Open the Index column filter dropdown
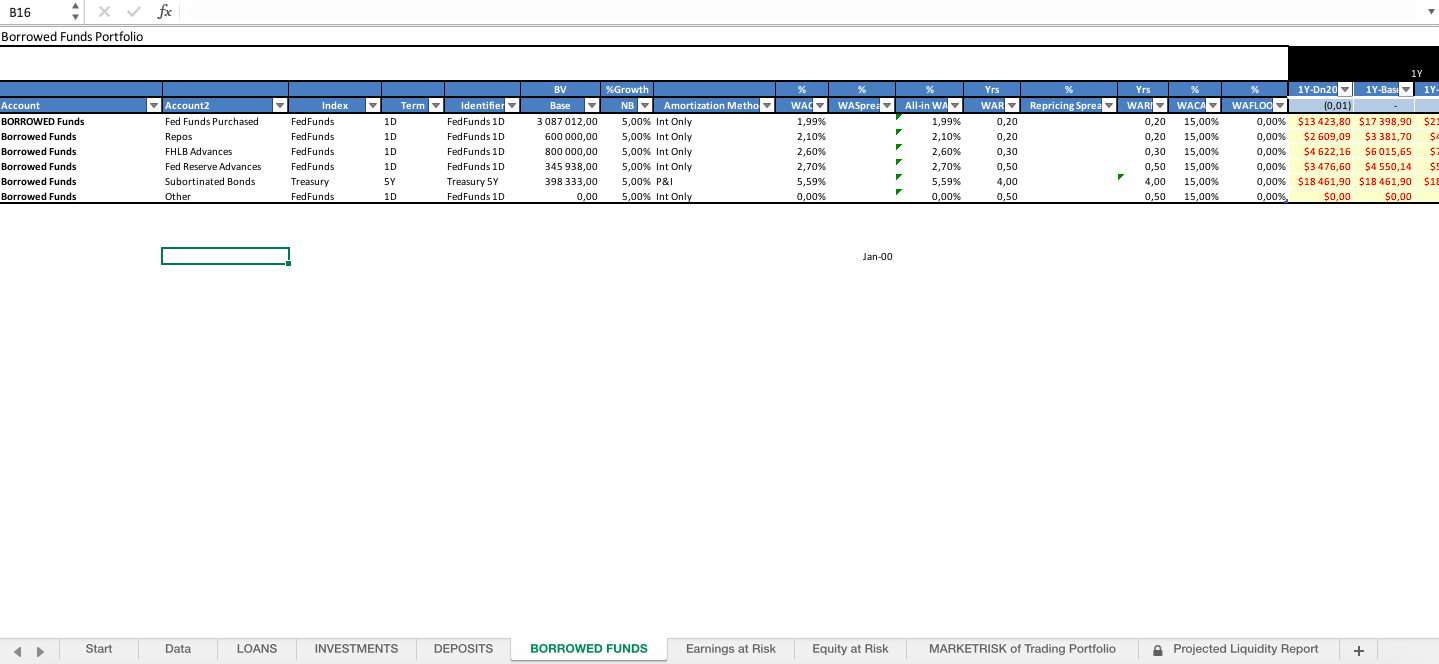1439x664 pixels. point(373,105)
